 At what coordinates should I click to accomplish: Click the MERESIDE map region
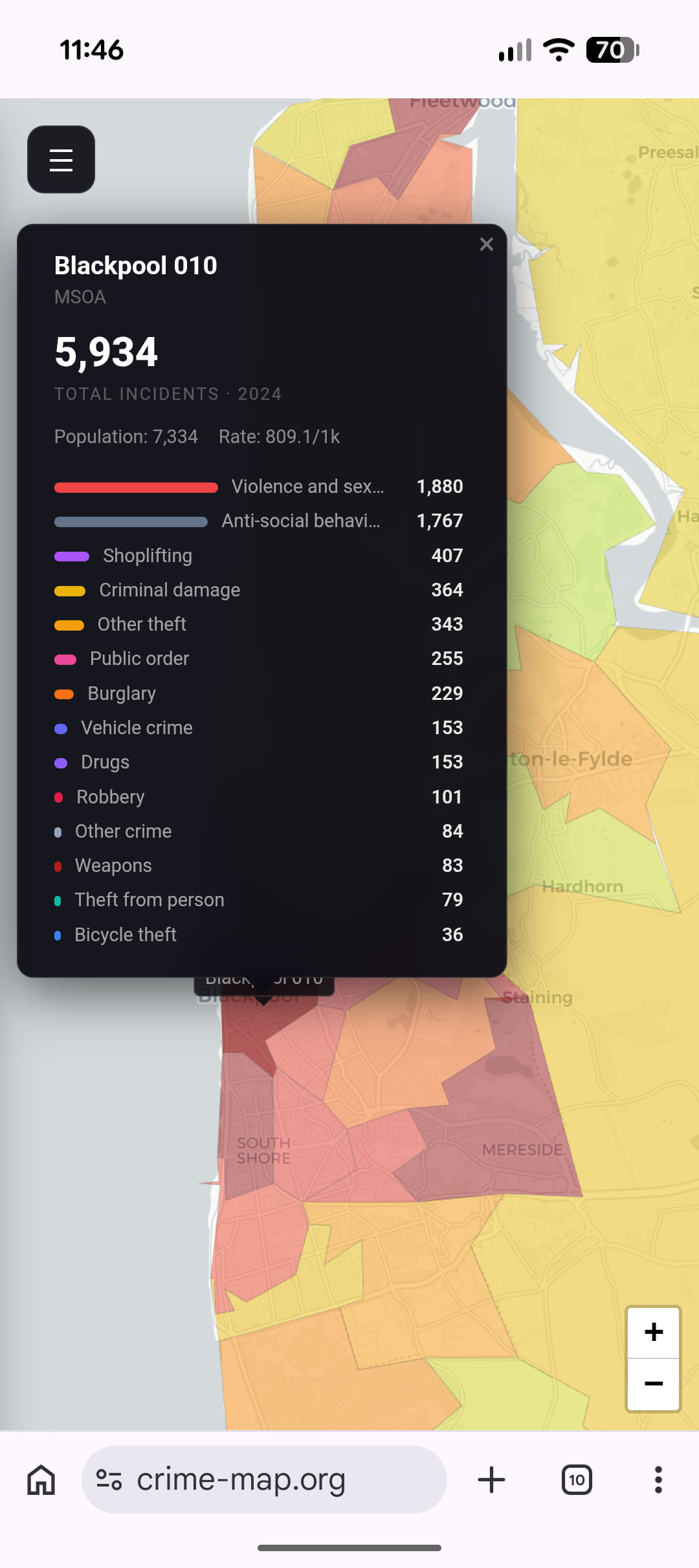[522, 1150]
